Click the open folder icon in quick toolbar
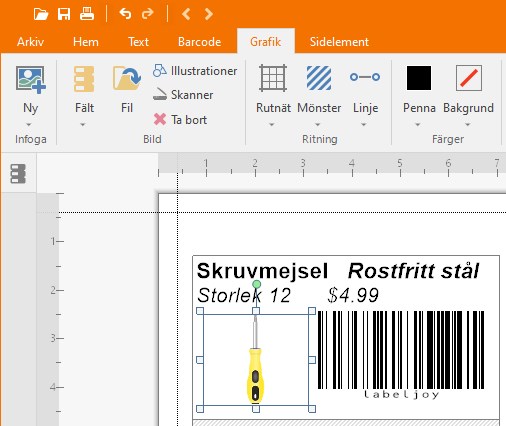 (41, 14)
